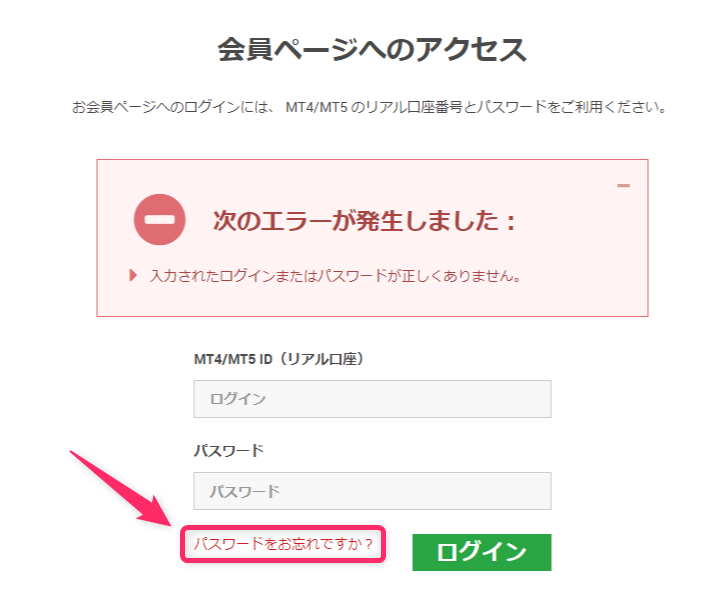Focus the パスワード input field

(372, 491)
